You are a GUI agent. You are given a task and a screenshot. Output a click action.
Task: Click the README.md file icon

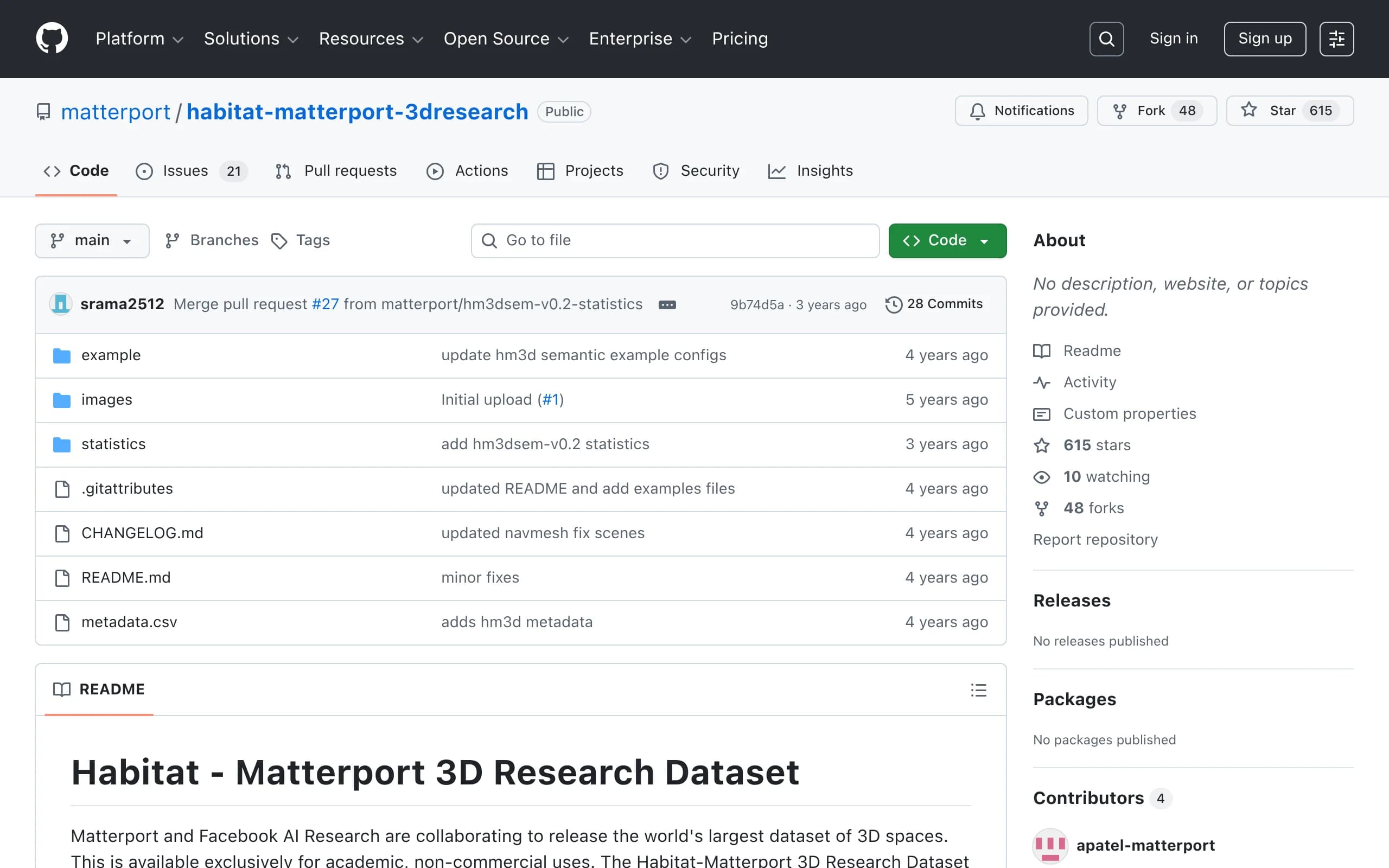(x=62, y=578)
